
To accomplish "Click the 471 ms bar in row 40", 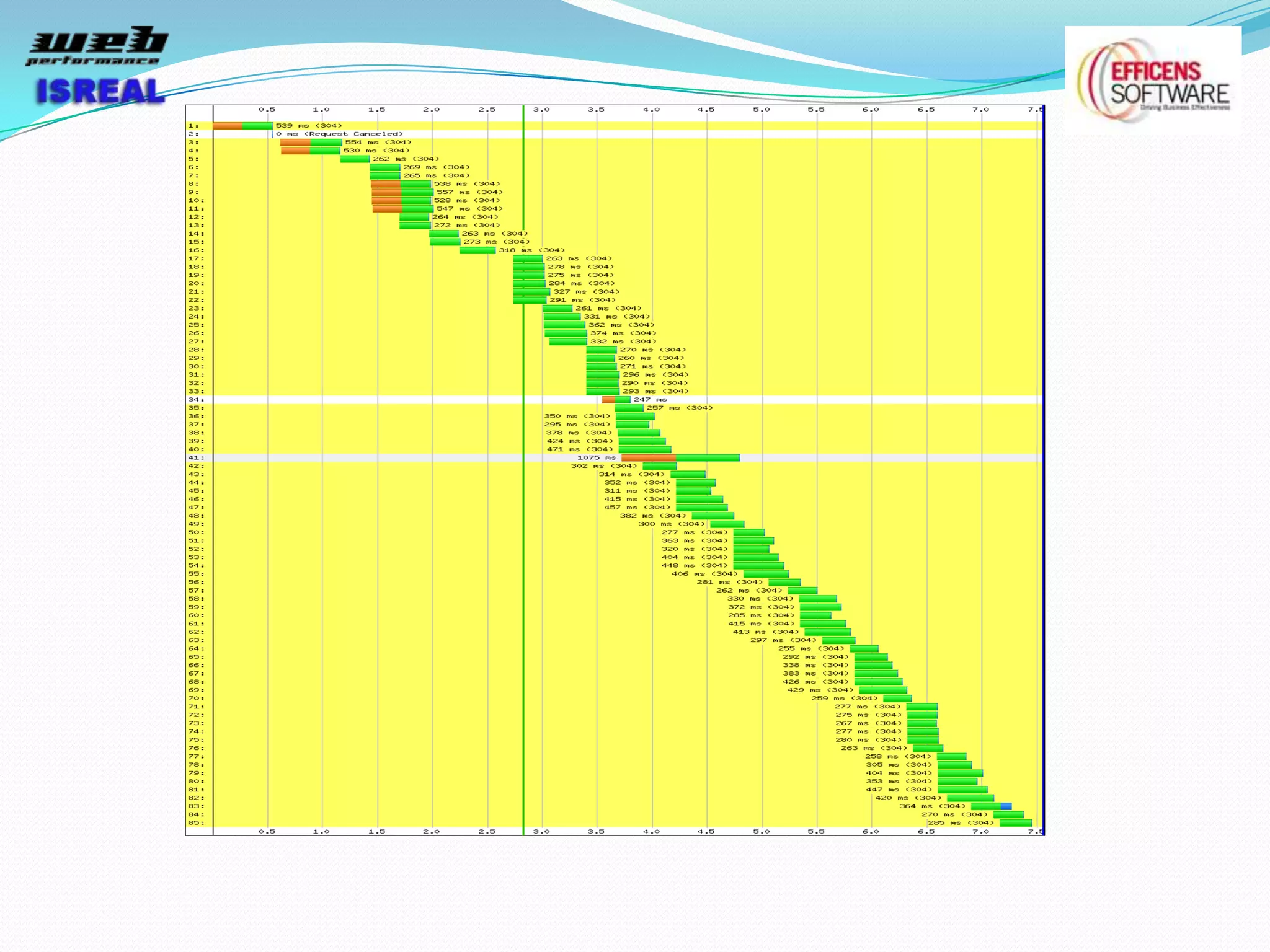I will (645, 449).
